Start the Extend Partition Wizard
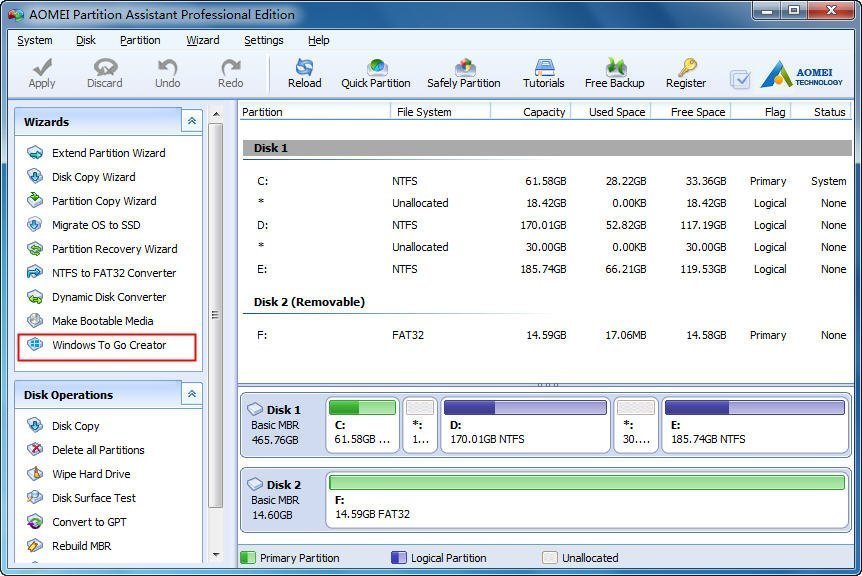Viewport: 862px width, 576px height. [x=108, y=153]
